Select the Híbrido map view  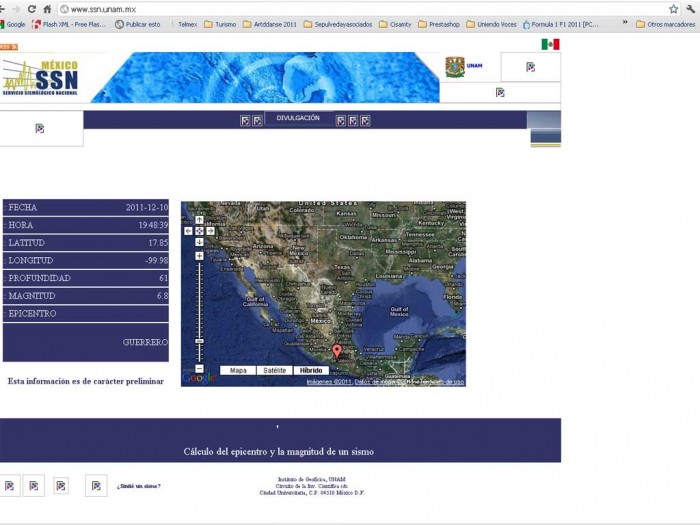[311, 371]
